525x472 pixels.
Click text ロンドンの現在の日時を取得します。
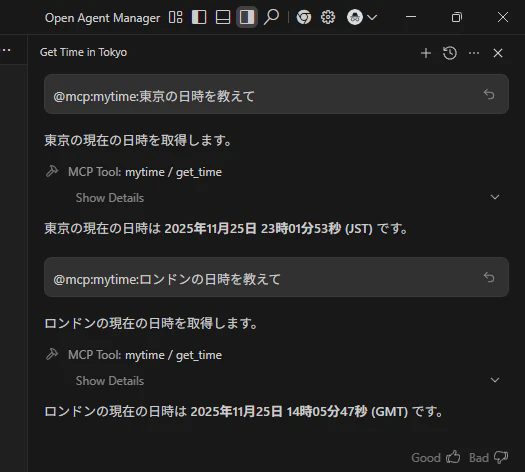point(151,323)
